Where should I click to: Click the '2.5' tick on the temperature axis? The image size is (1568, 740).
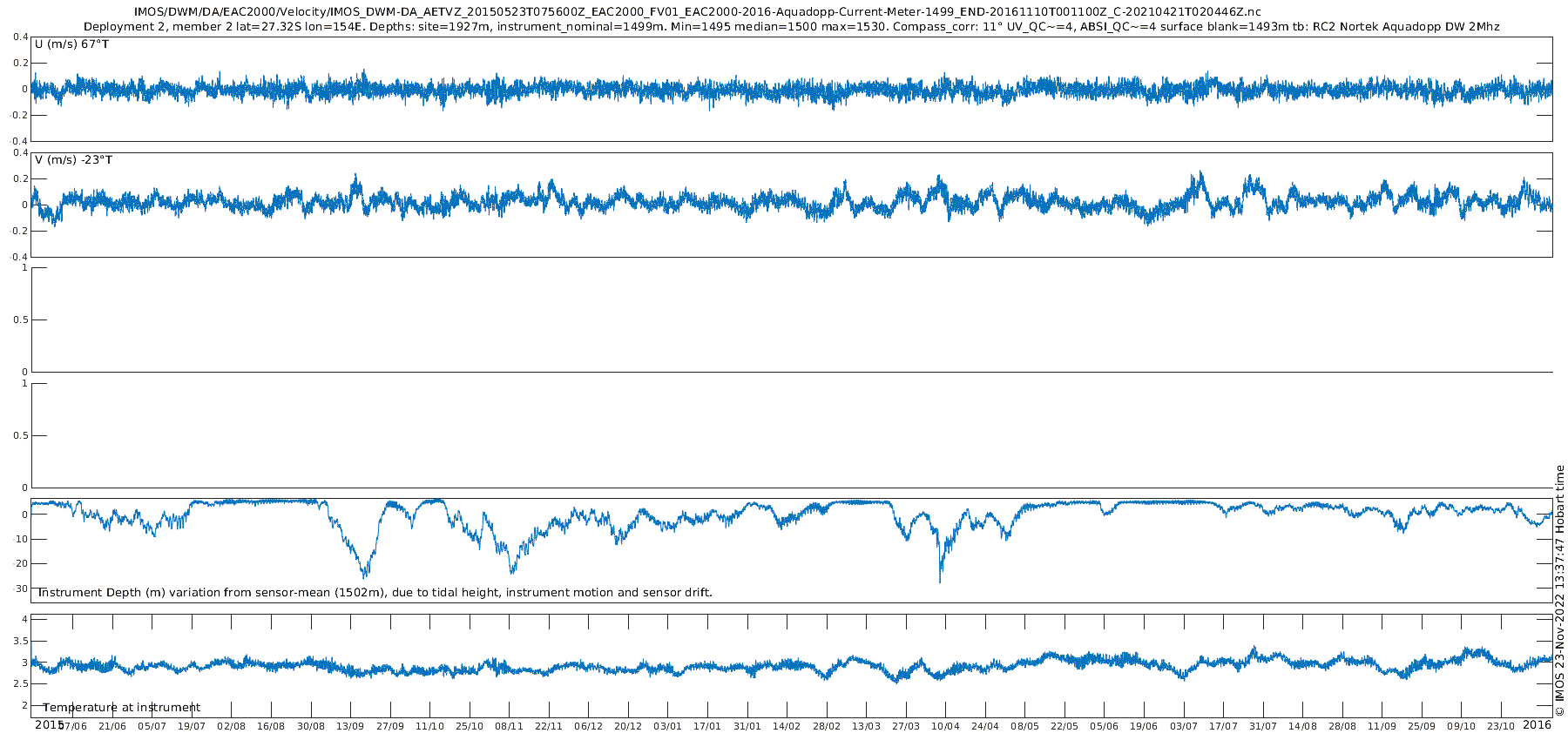[21, 684]
